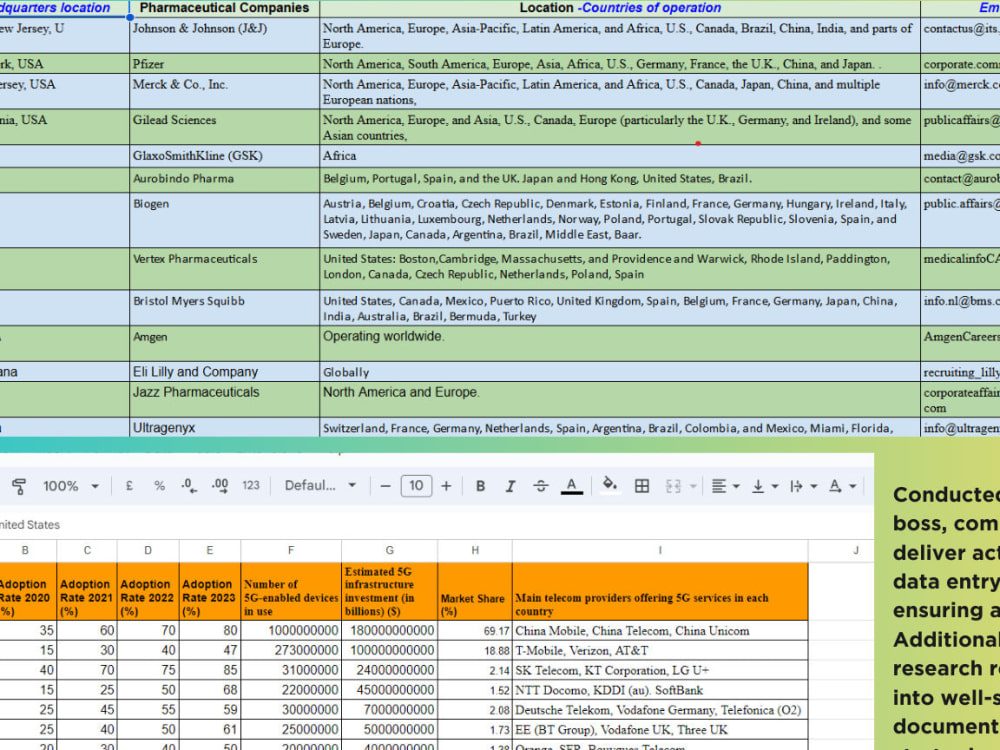
Task: Select the 'Amgen' cell
Action: pos(224,344)
